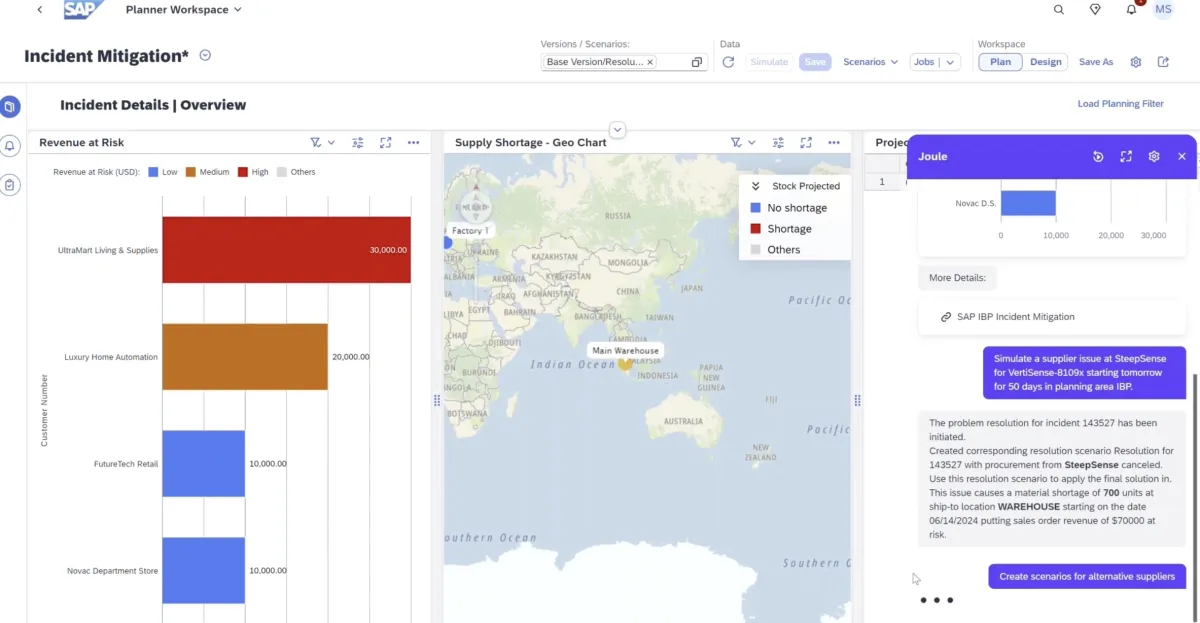Maximize the Revenue at Risk chart
The width and height of the screenshot is (1200, 623).
pos(386,143)
